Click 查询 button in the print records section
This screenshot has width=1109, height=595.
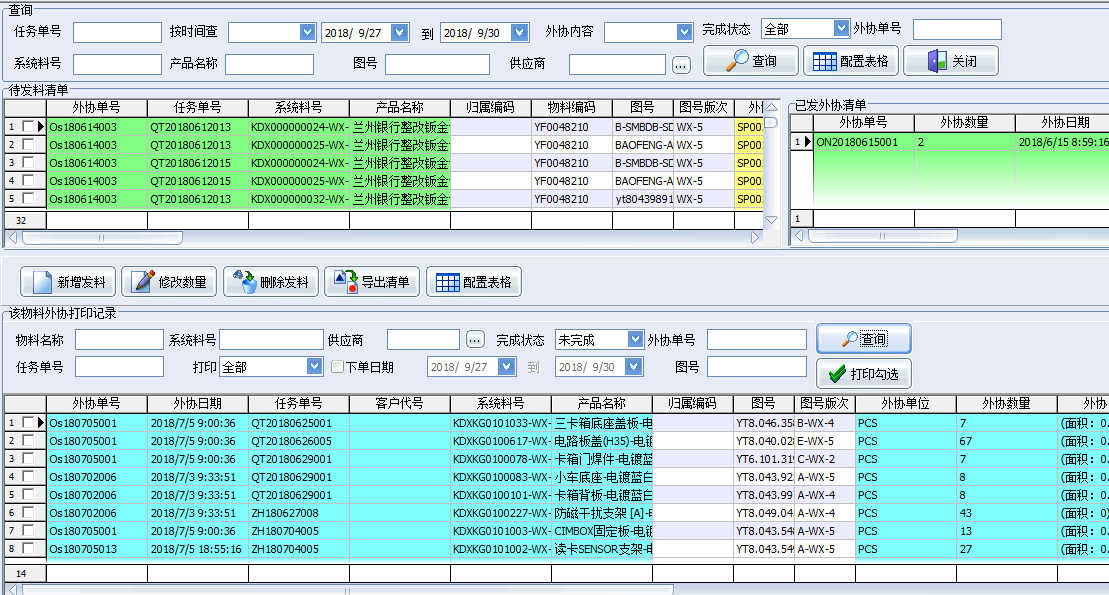[864, 339]
